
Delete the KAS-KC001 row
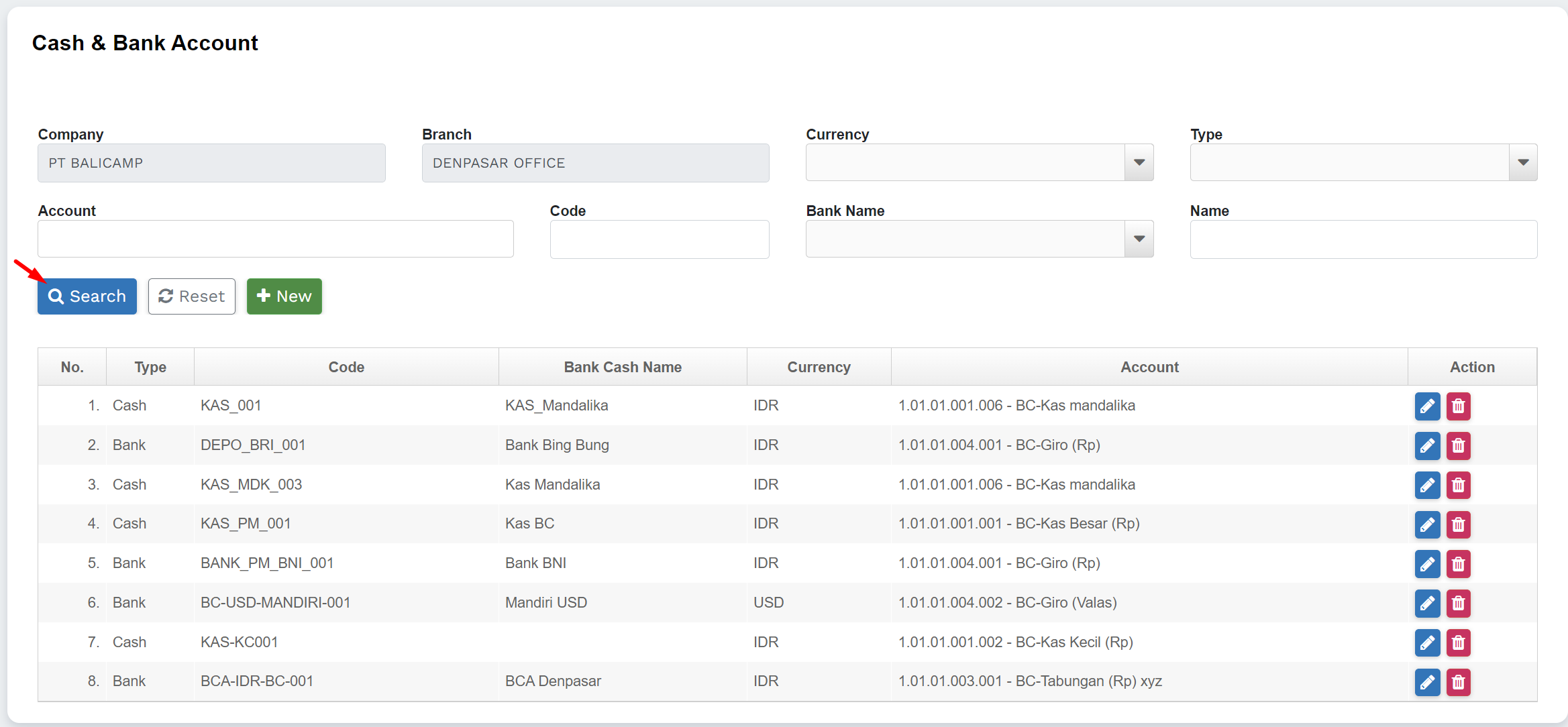tap(1458, 643)
